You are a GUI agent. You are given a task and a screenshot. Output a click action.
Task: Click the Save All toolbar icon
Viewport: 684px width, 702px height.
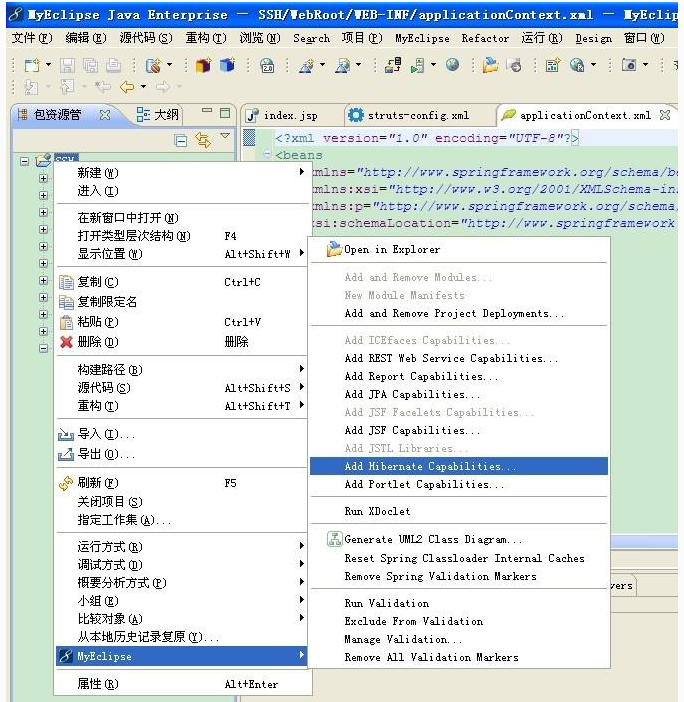coord(90,66)
